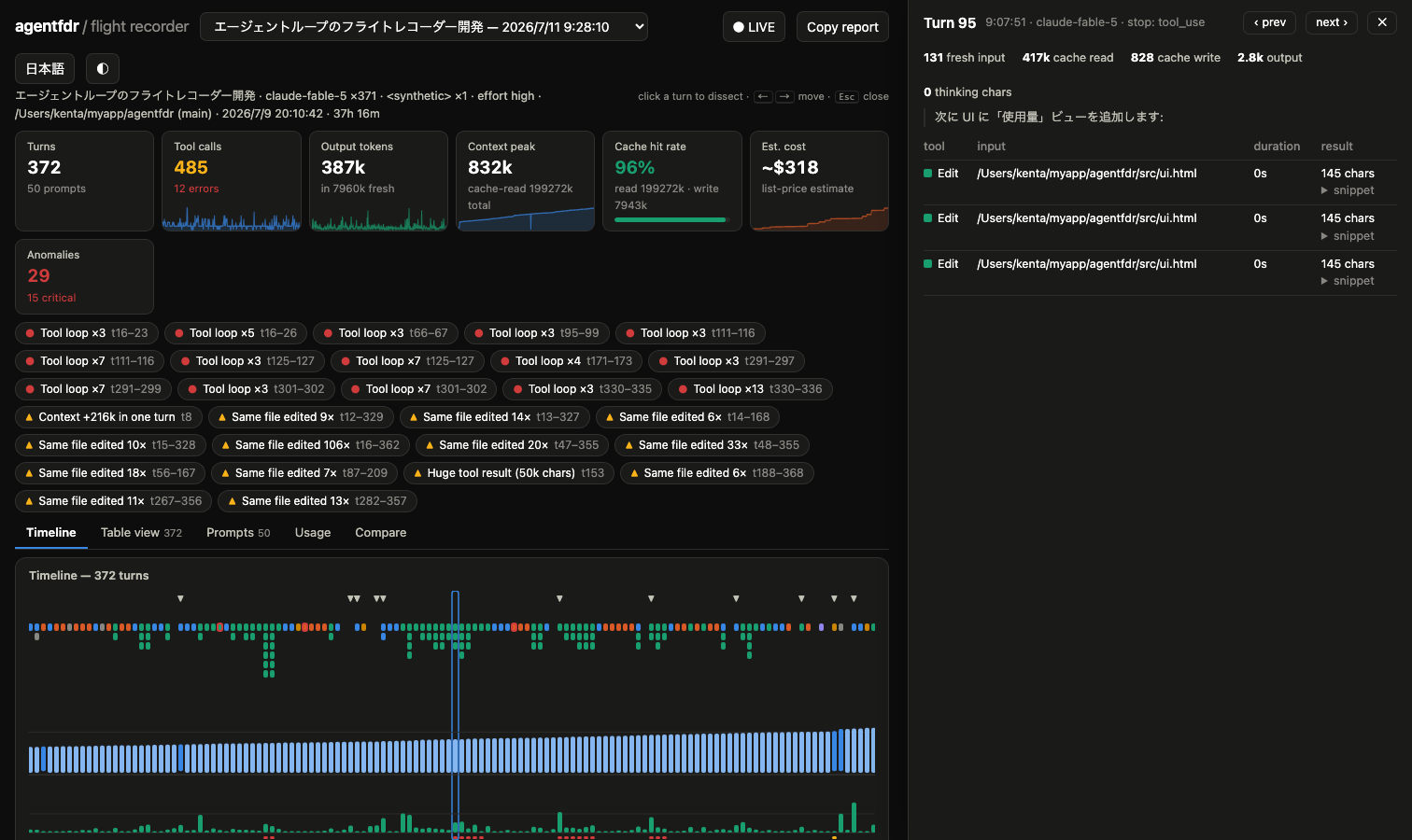This screenshot has height=840, width=1412.
Task: Open Tool loop x4 t171–173 anomaly
Action: 566,361
